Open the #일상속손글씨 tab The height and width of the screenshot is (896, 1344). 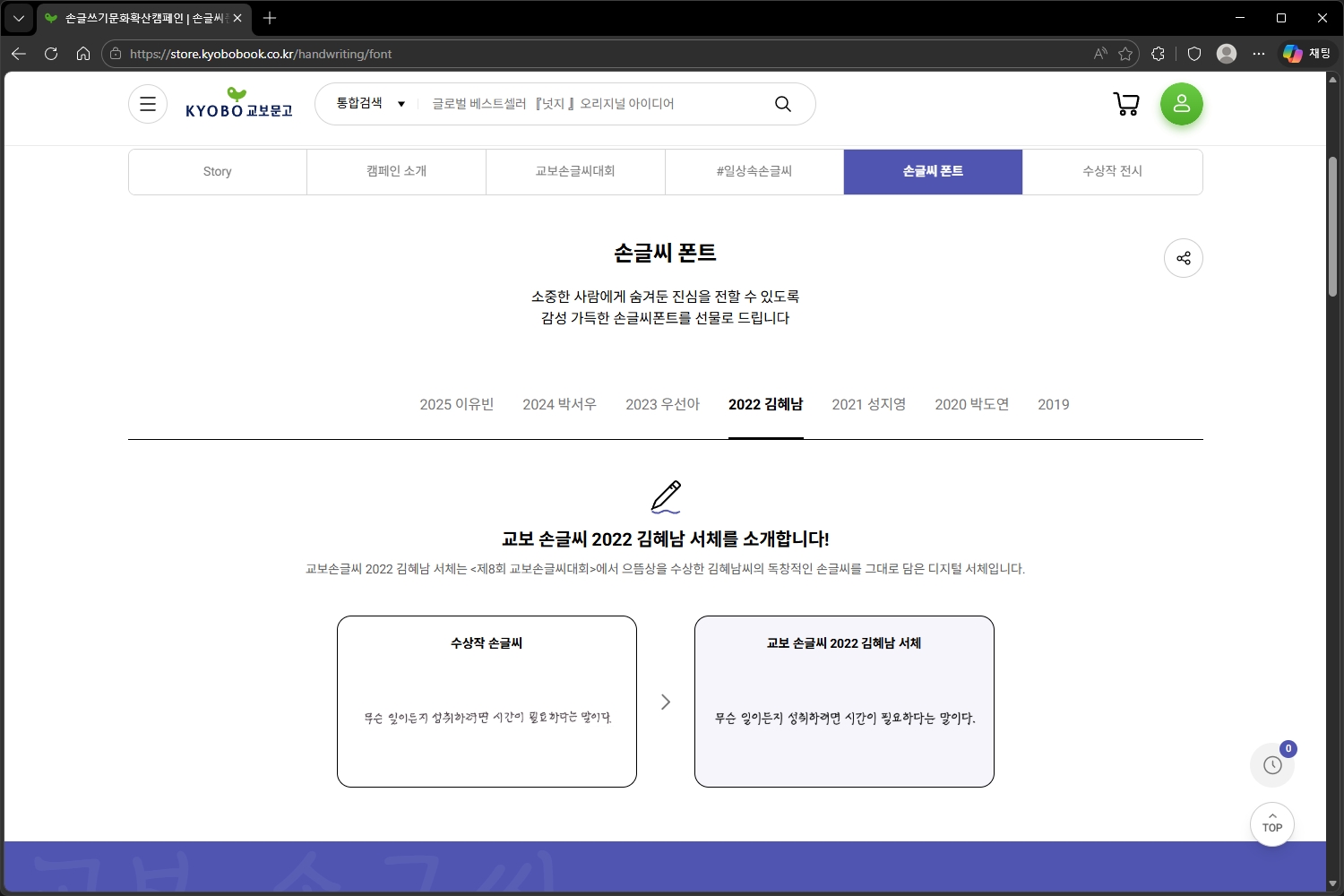tap(754, 171)
